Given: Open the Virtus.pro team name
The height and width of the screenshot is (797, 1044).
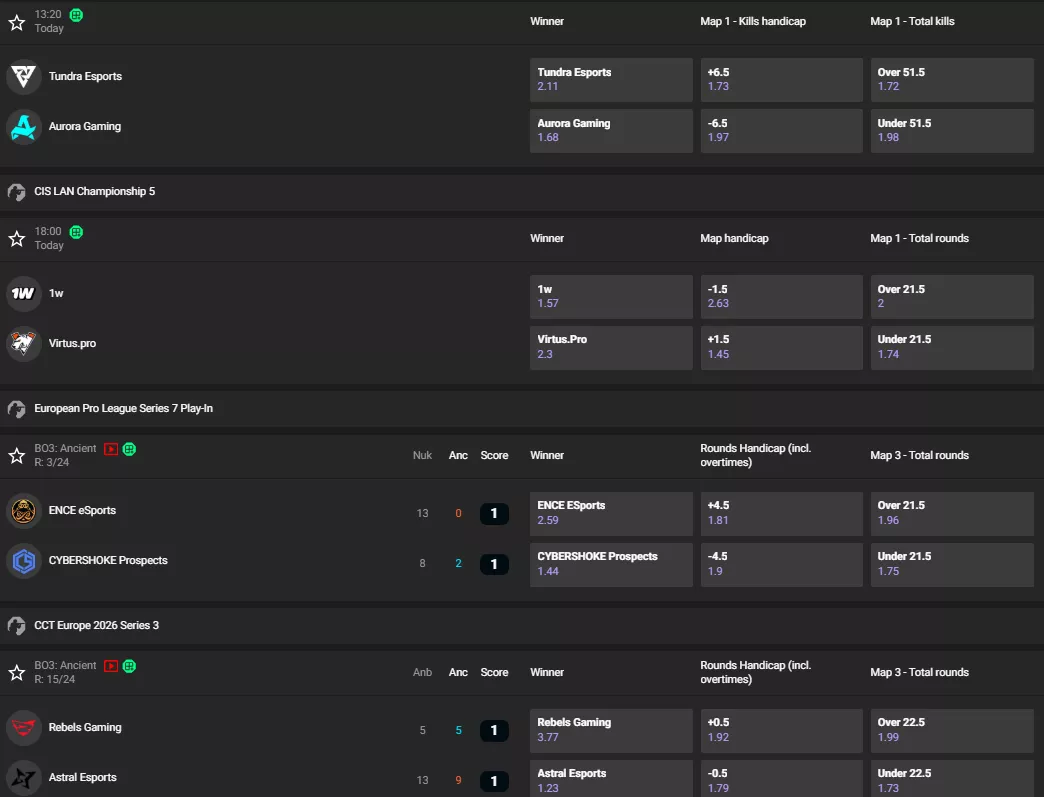Looking at the screenshot, I should 72,344.
